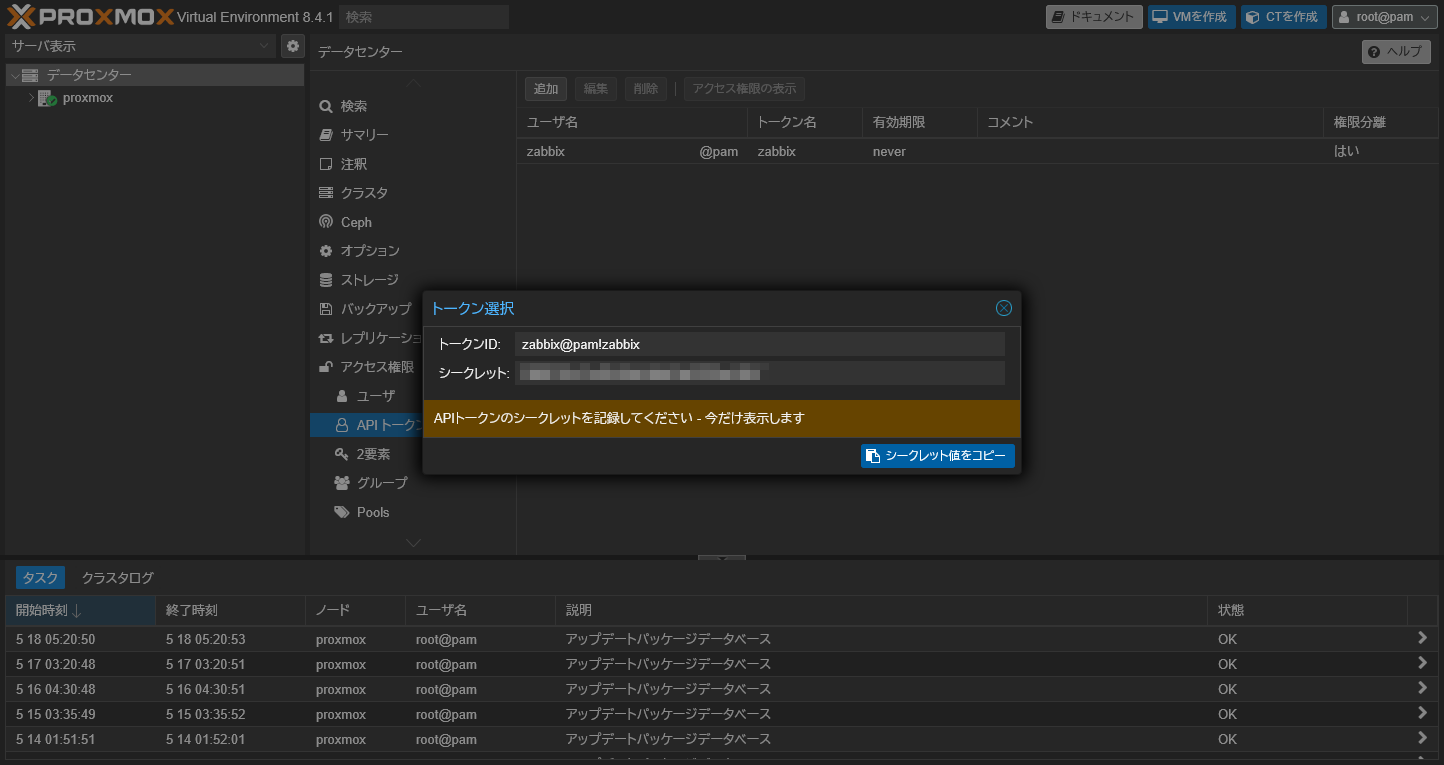This screenshot has width=1444, height=765.
Task: Switch to タスク tab
Action: point(41,578)
